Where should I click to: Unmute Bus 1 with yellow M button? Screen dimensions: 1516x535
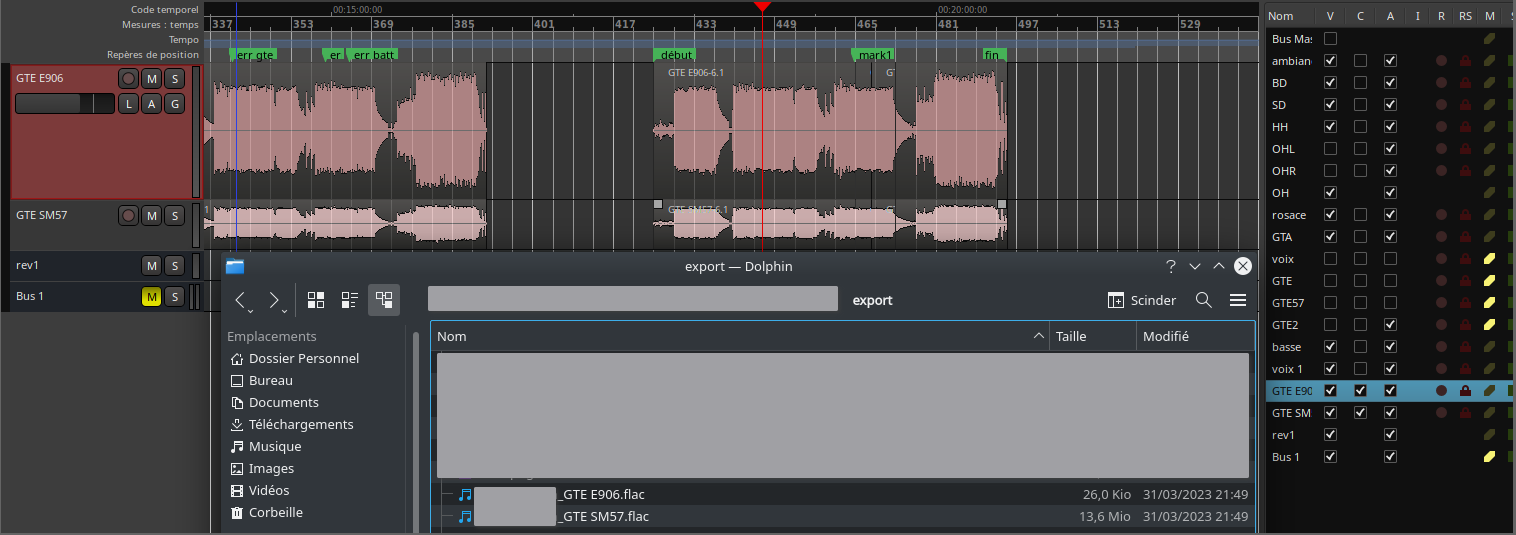tap(151, 296)
